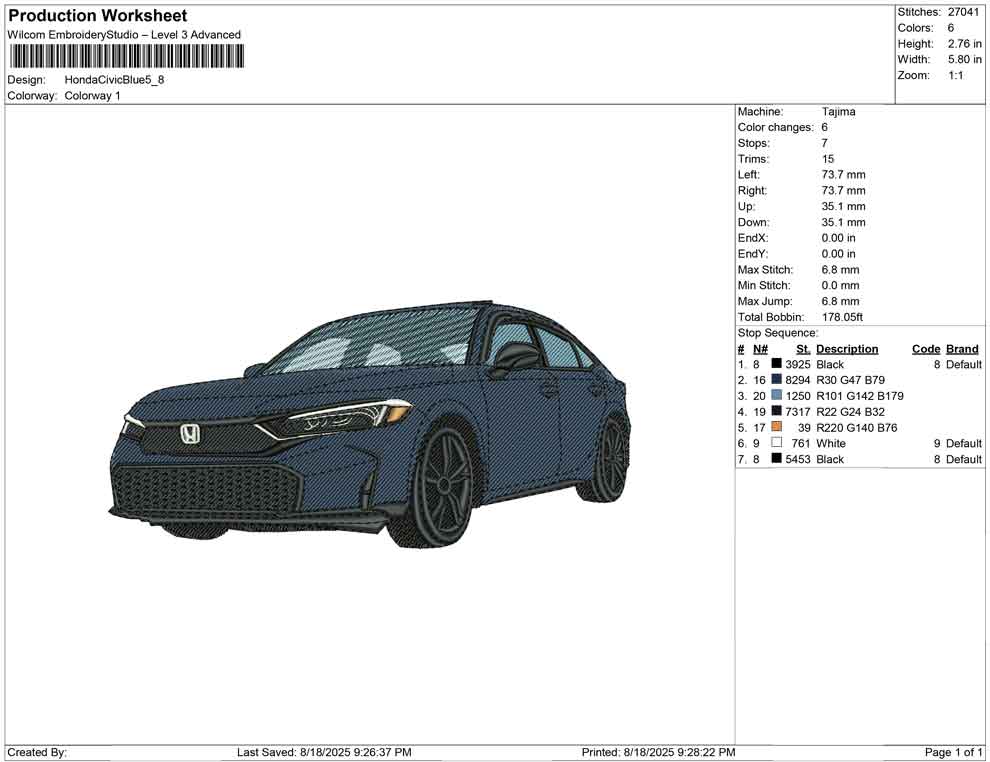Click the dark blue R30 G47 B79 swatch

coord(777,379)
